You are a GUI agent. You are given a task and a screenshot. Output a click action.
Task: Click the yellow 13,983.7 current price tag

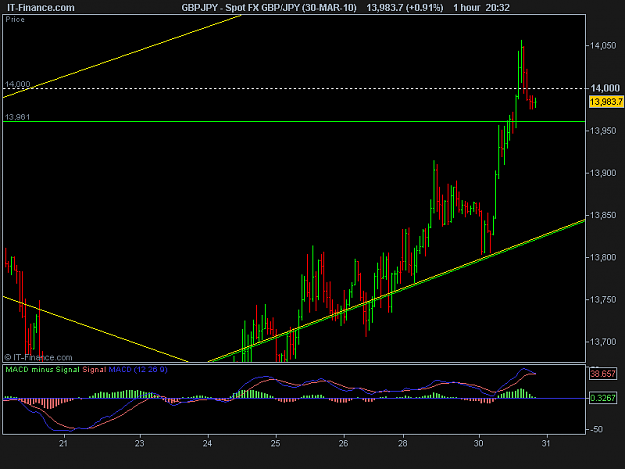click(606, 102)
